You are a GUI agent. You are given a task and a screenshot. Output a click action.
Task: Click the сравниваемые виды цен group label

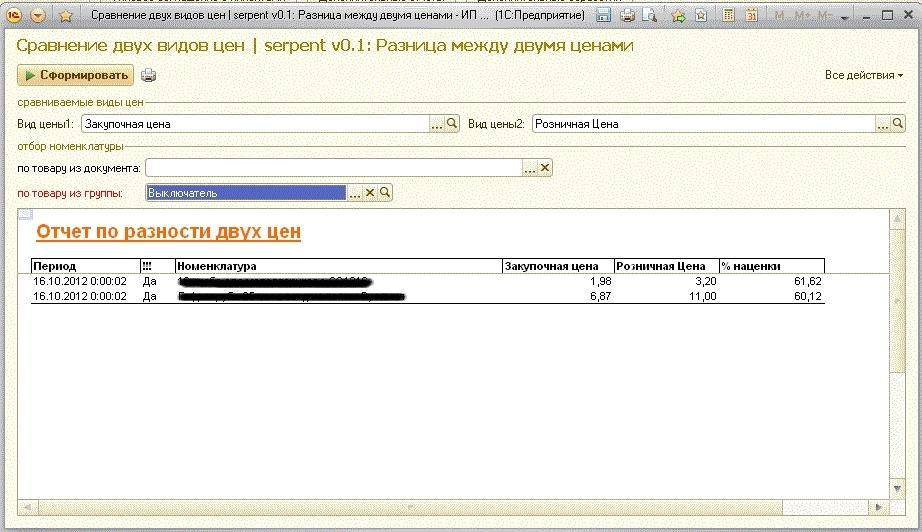click(x=80, y=102)
